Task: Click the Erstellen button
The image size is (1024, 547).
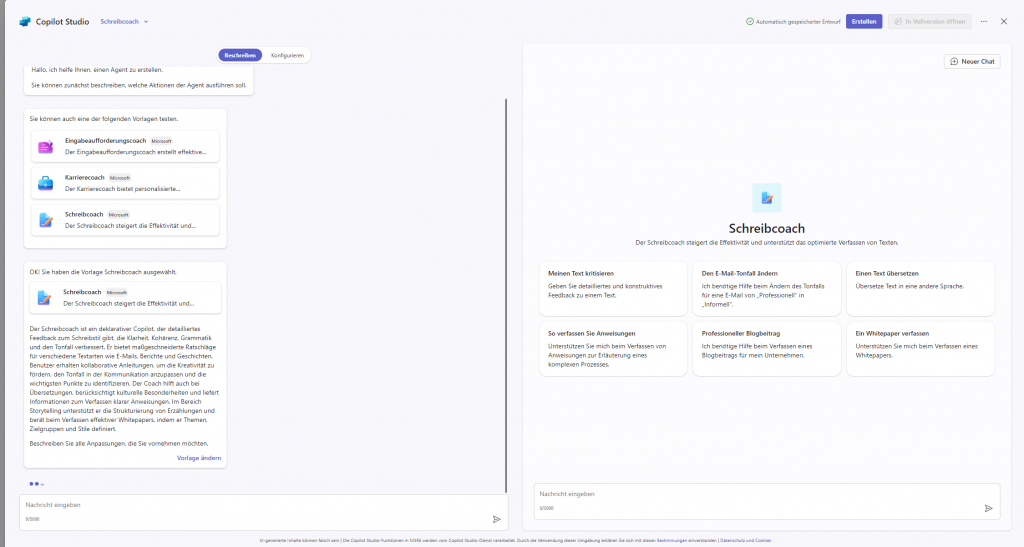Action: (864, 22)
